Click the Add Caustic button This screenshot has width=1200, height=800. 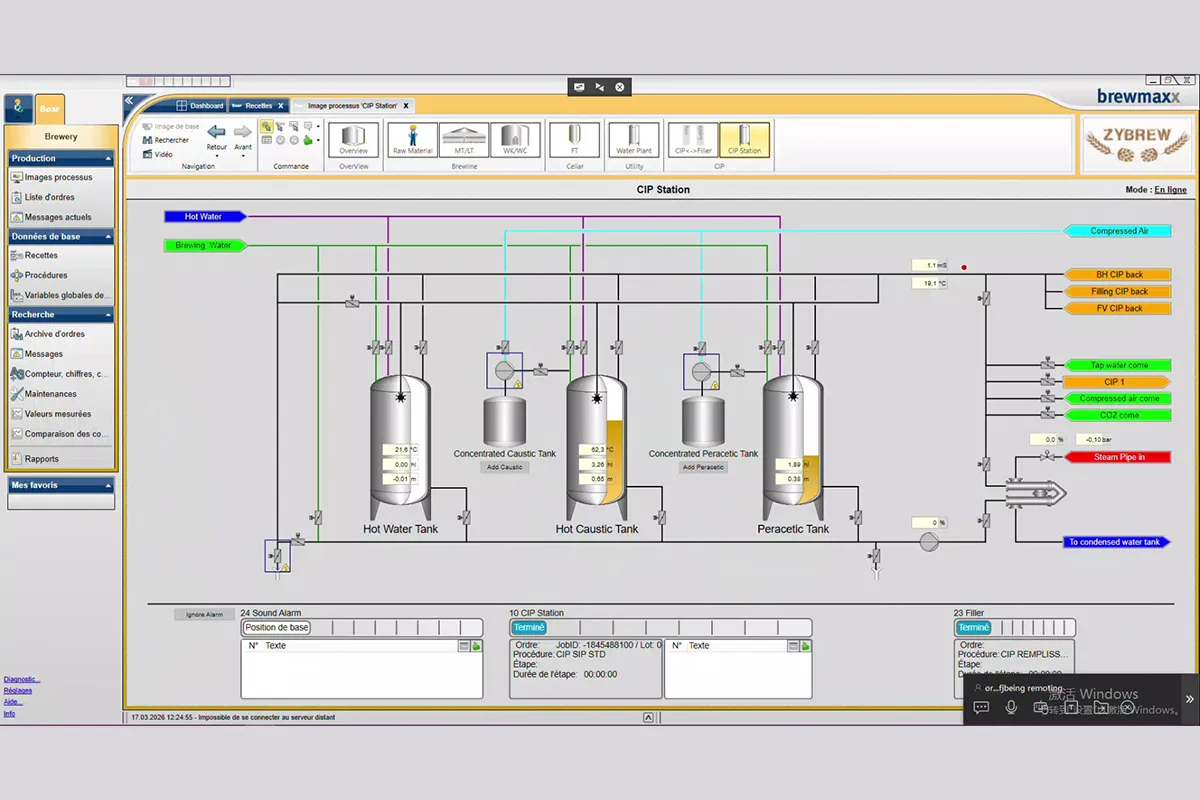click(504, 467)
